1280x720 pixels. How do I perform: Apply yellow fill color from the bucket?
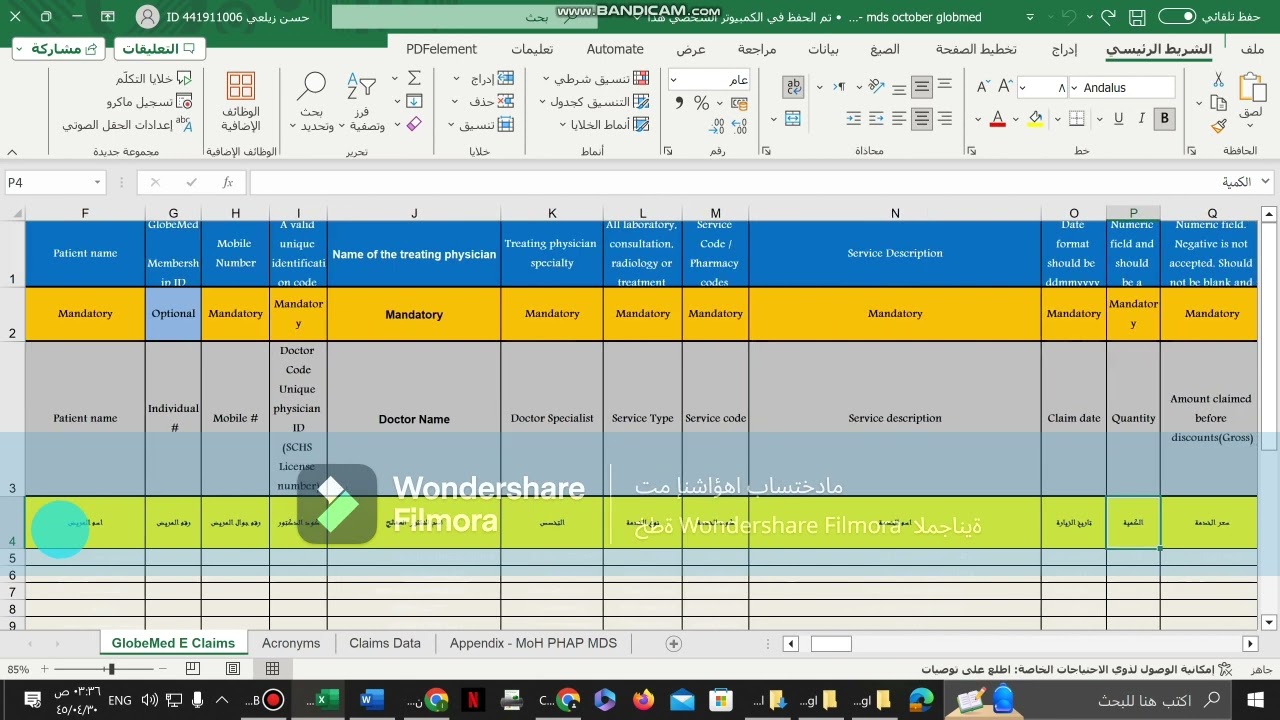click(1035, 119)
